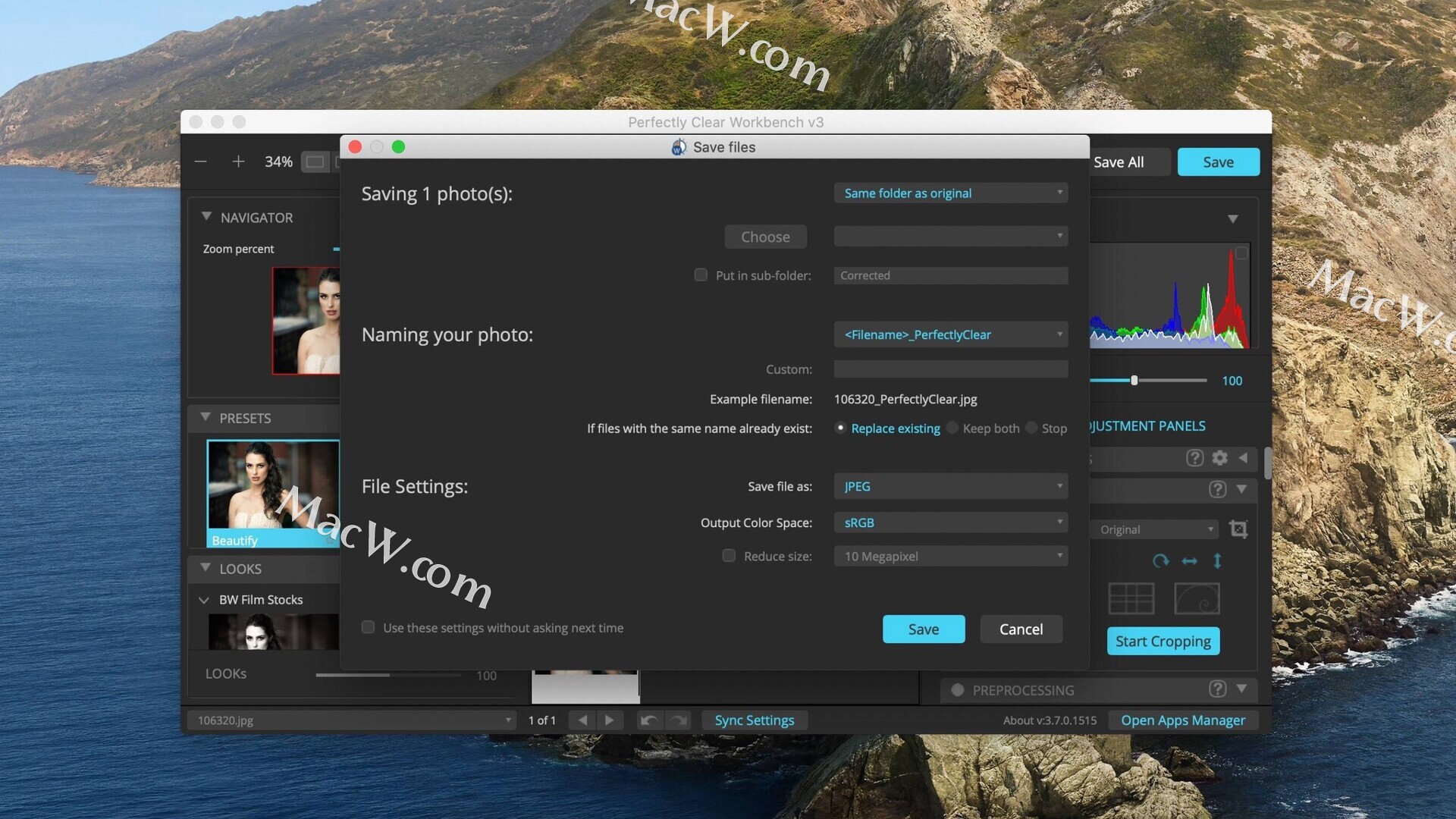Collapse the Looks panel triangle
The width and height of the screenshot is (1456, 819).
click(x=206, y=567)
